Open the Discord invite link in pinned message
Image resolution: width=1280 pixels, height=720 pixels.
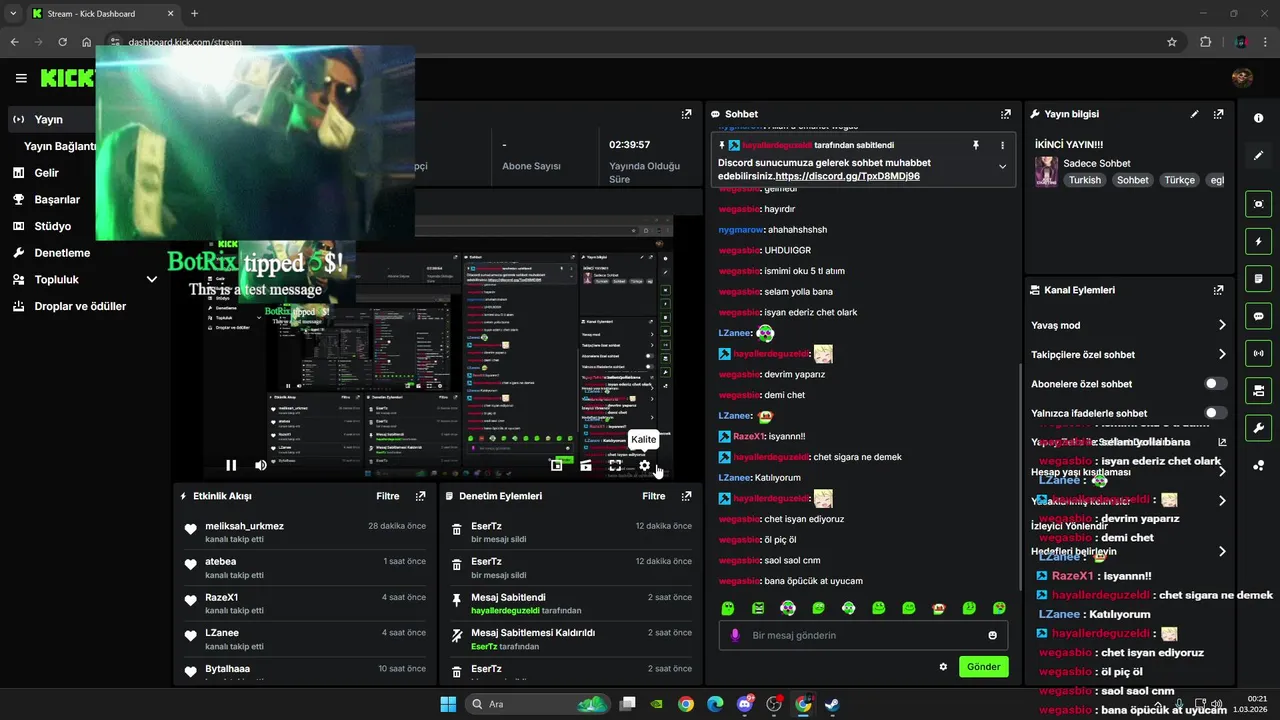(848, 176)
